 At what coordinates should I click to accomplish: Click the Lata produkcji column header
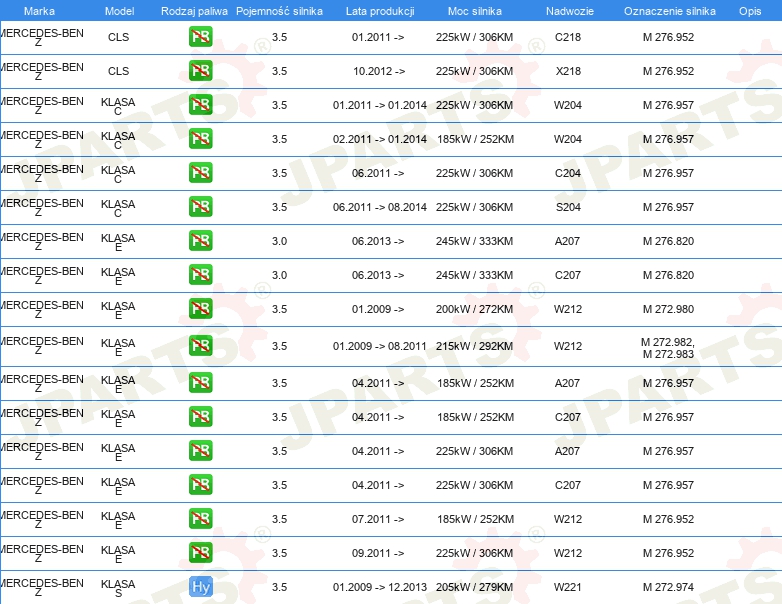[379, 10]
